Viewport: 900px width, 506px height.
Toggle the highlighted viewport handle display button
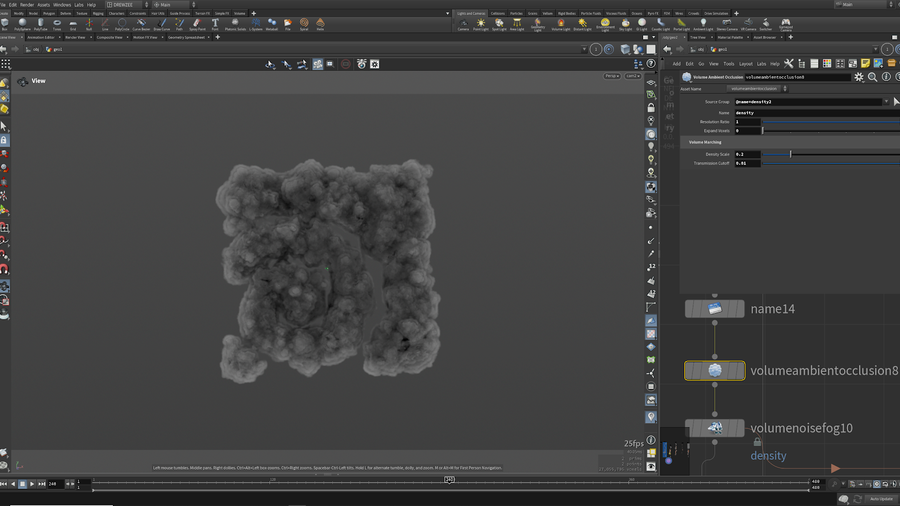point(317,64)
